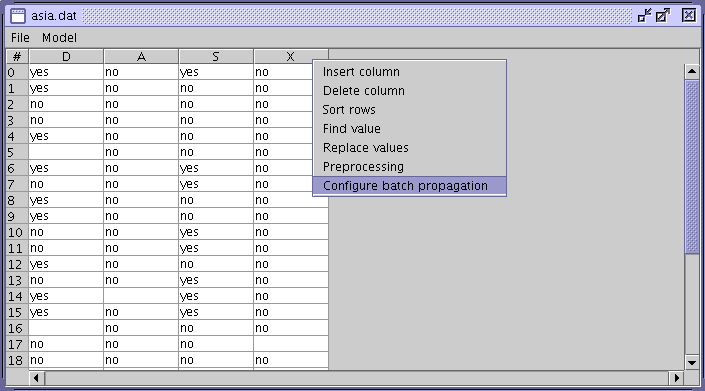Open the File menu
This screenshot has height=391, width=705.
20,38
